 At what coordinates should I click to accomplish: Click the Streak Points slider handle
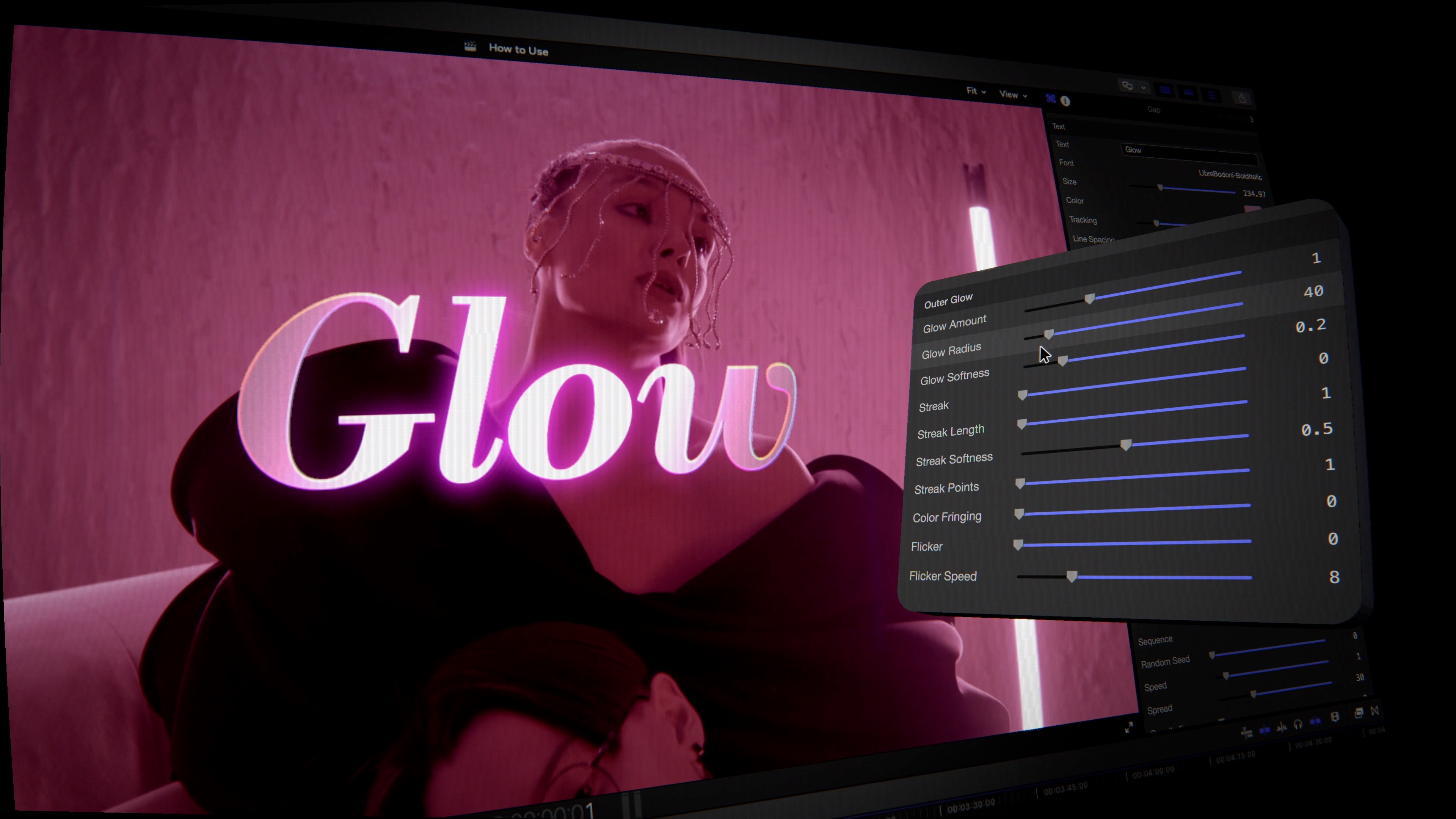tap(1020, 483)
